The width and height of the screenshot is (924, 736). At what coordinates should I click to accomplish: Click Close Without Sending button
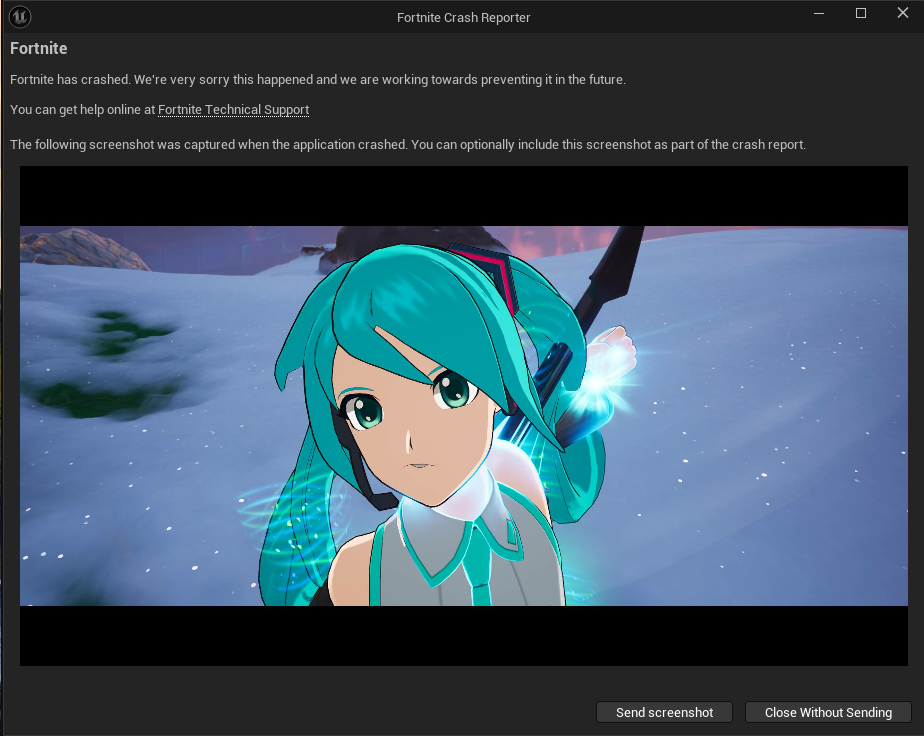(828, 712)
